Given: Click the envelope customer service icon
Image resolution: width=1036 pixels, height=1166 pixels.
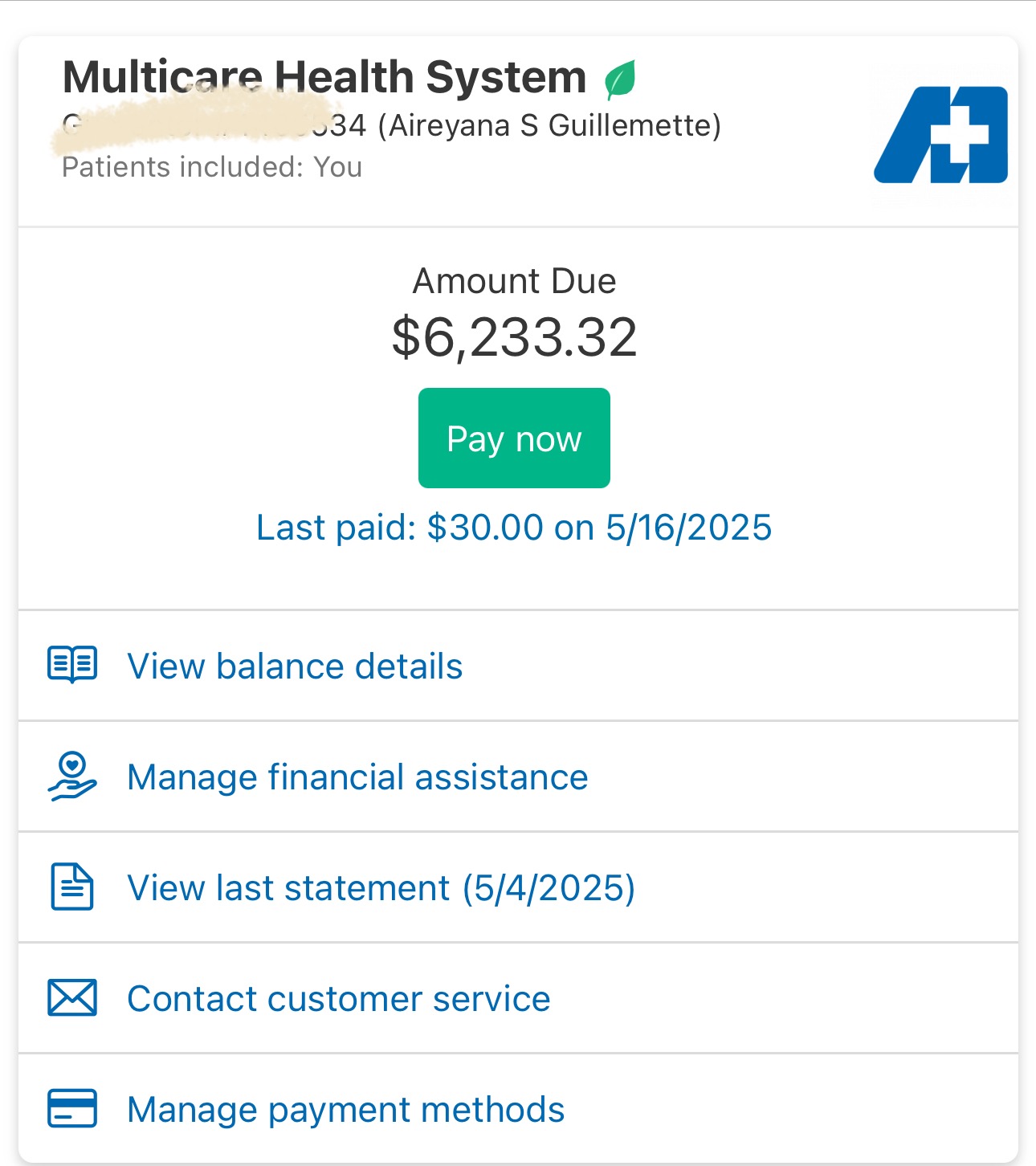Looking at the screenshot, I should pos(72,998).
